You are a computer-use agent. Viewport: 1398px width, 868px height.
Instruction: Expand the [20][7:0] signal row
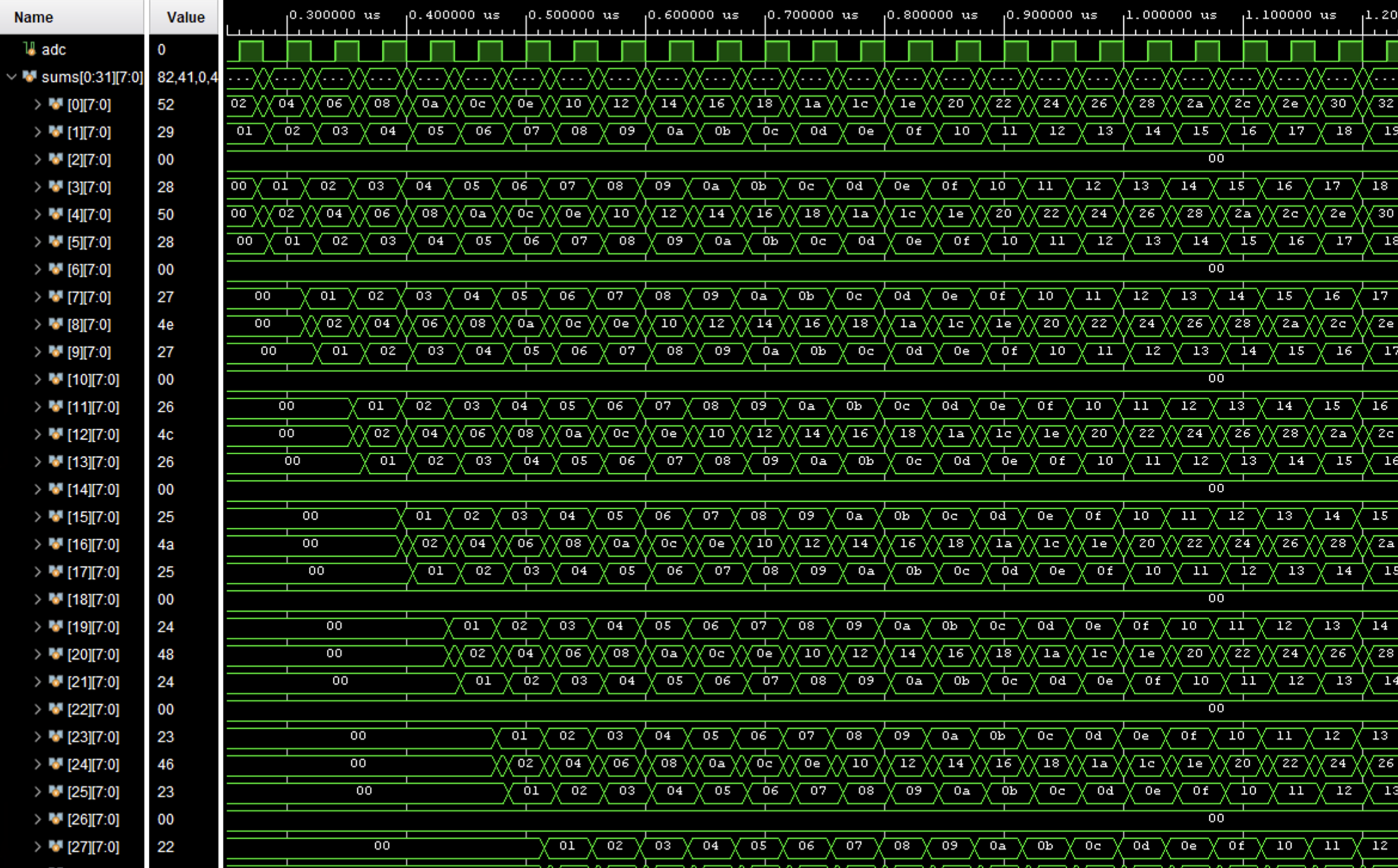point(38,654)
